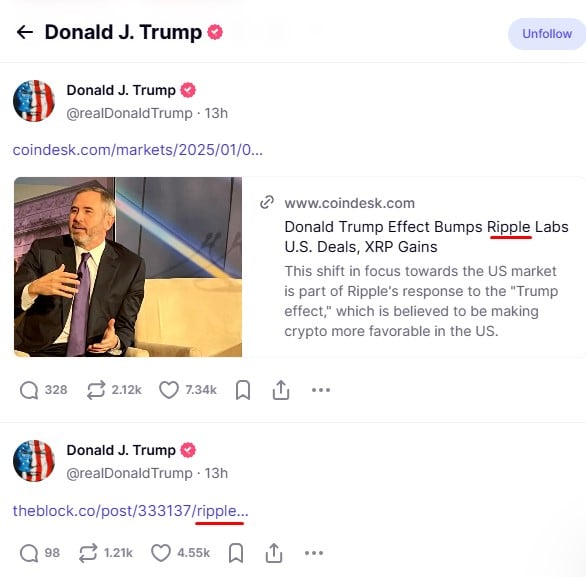Bookmark the first coindesk post
This screenshot has width=586, height=577.
tap(243, 390)
